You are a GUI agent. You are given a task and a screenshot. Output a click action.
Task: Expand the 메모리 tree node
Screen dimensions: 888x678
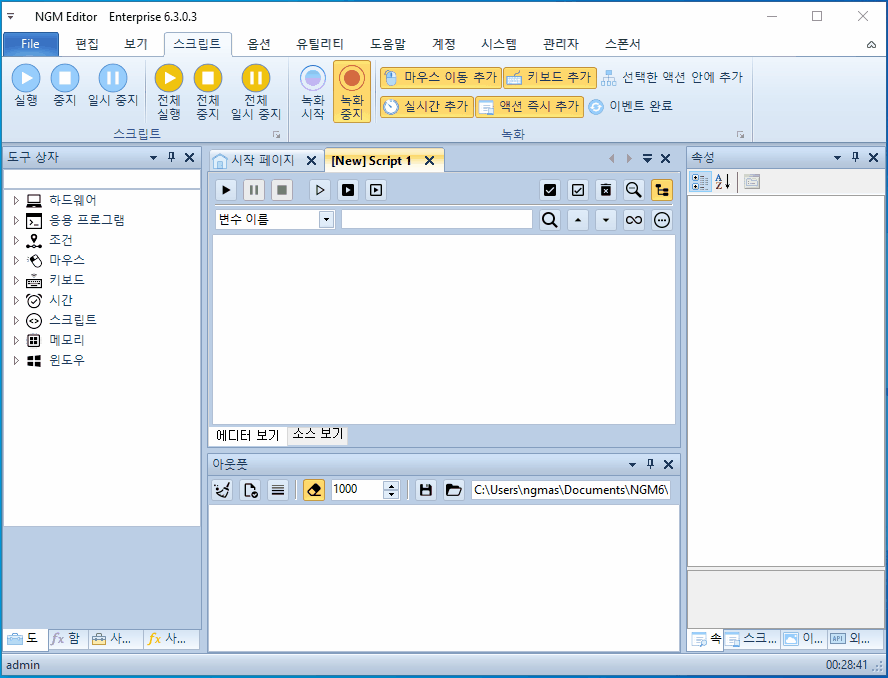click(16, 340)
